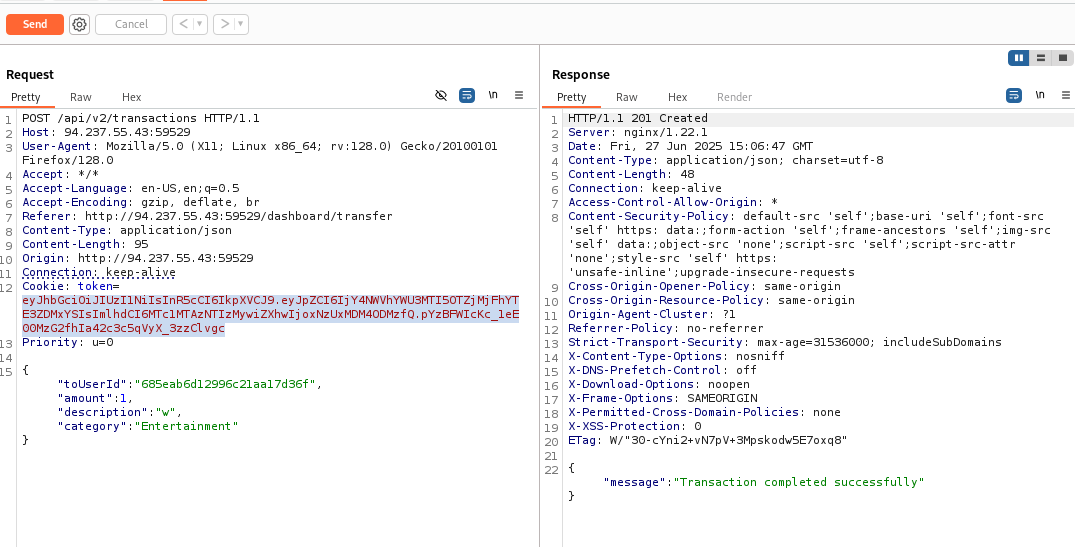Switch to the combined tabbed layout view
The width and height of the screenshot is (1075, 547).
tap(1062, 58)
